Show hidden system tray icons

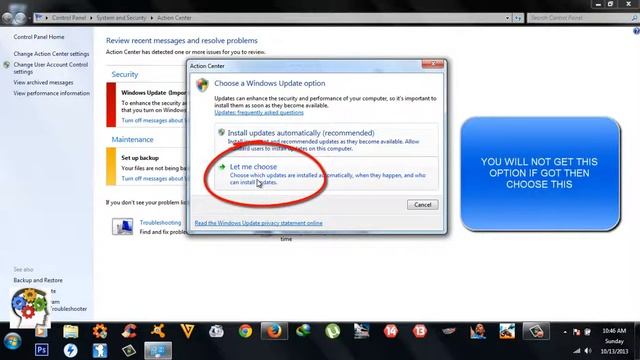point(565,332)
